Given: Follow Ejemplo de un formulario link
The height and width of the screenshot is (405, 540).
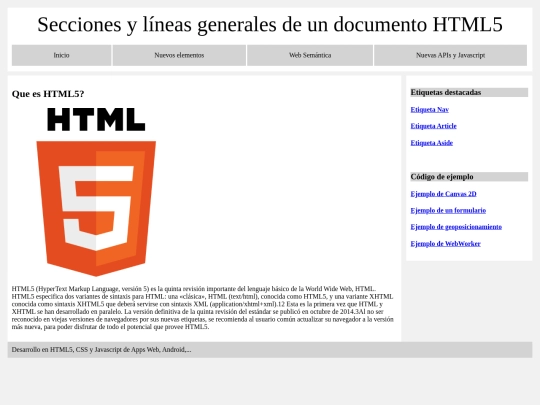Looking at the screenshot, I should pos(448,210).
